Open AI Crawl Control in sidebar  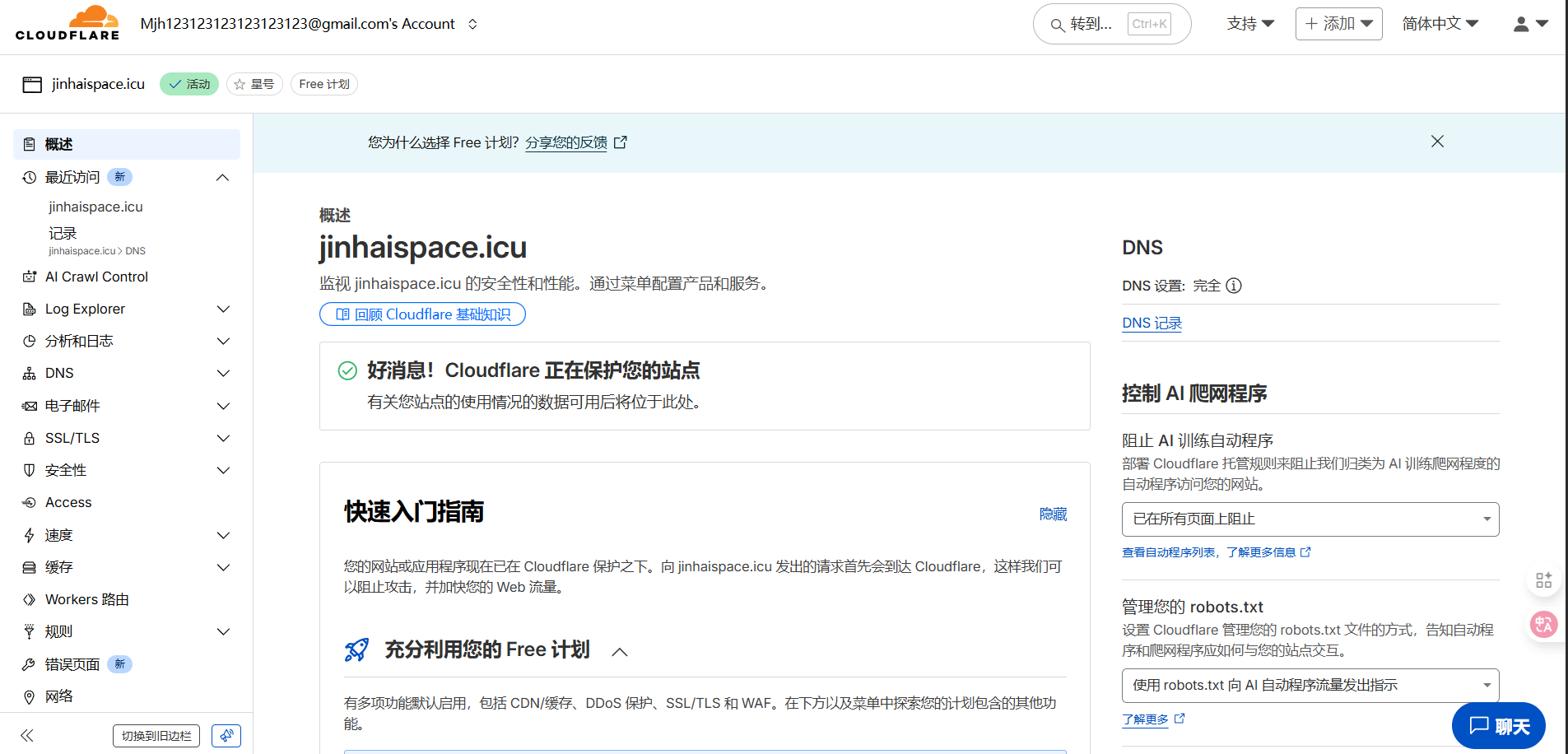click(96, 277)
